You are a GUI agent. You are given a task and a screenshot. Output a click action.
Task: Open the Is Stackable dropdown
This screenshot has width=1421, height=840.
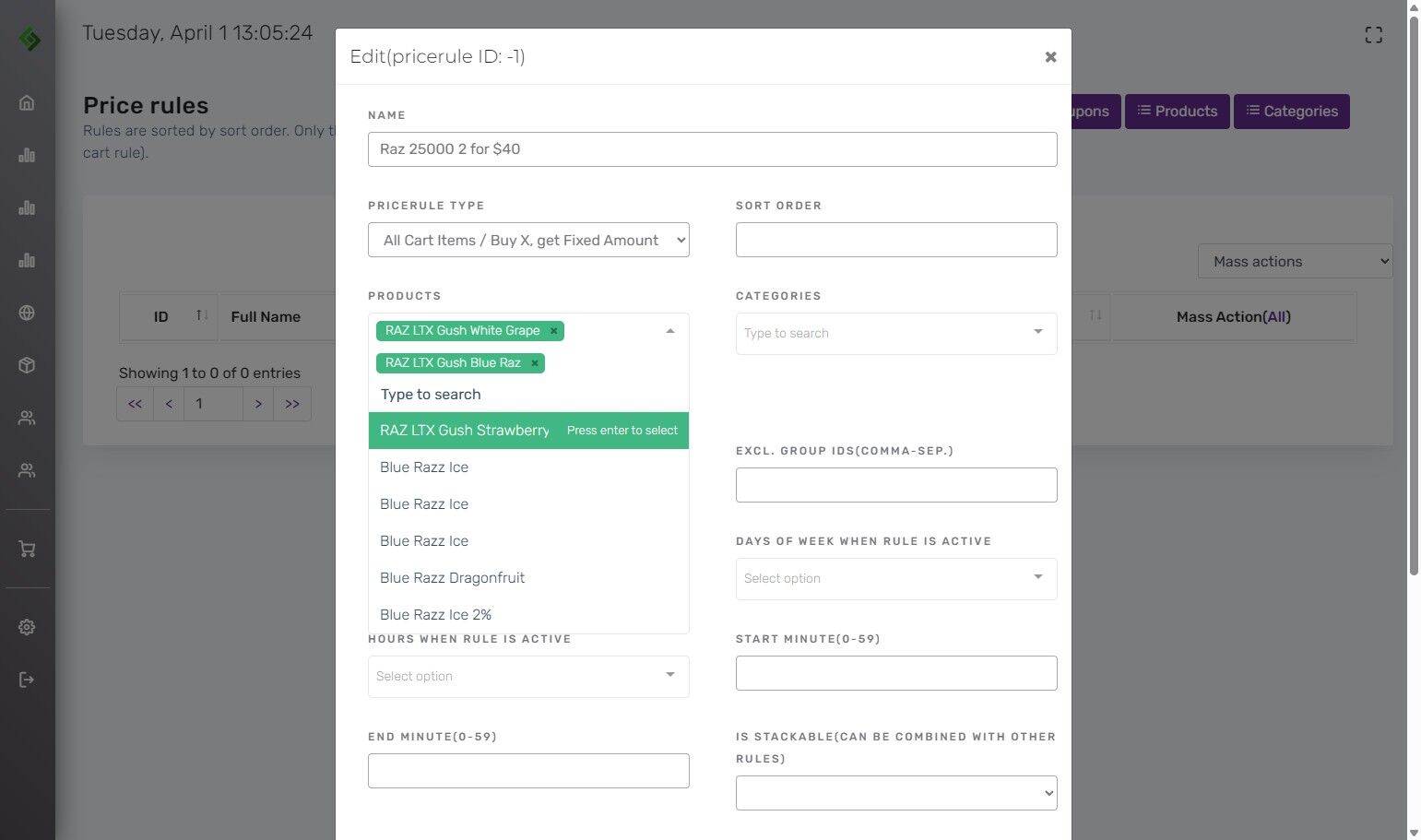tap(896, 793)
